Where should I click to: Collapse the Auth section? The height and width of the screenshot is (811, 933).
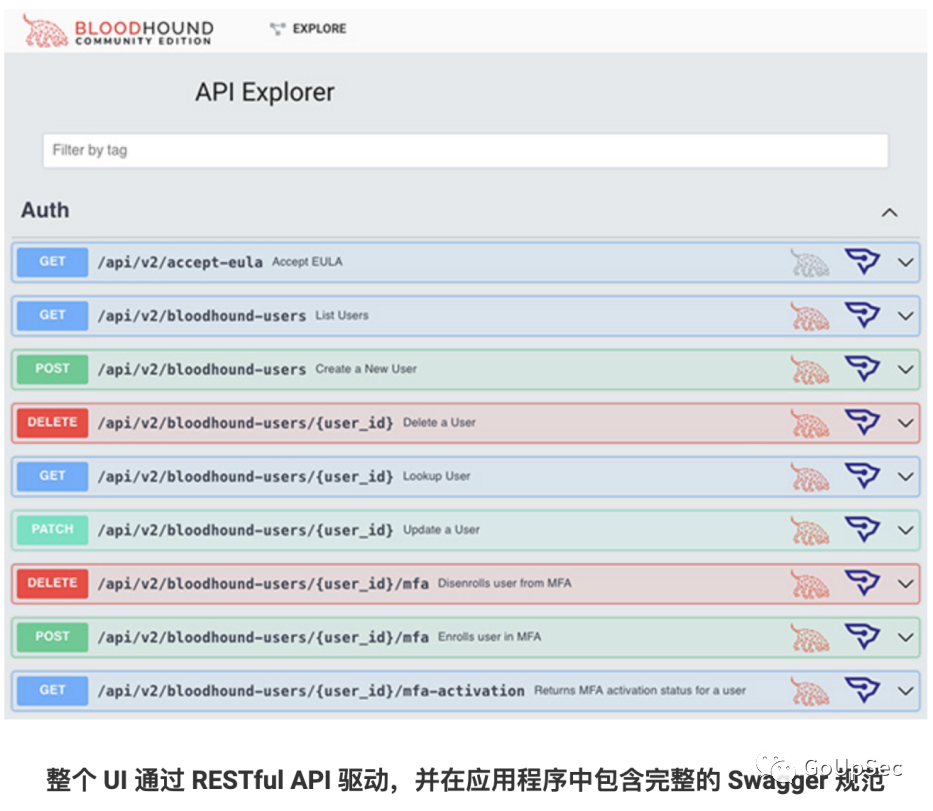tap(890, 212)
